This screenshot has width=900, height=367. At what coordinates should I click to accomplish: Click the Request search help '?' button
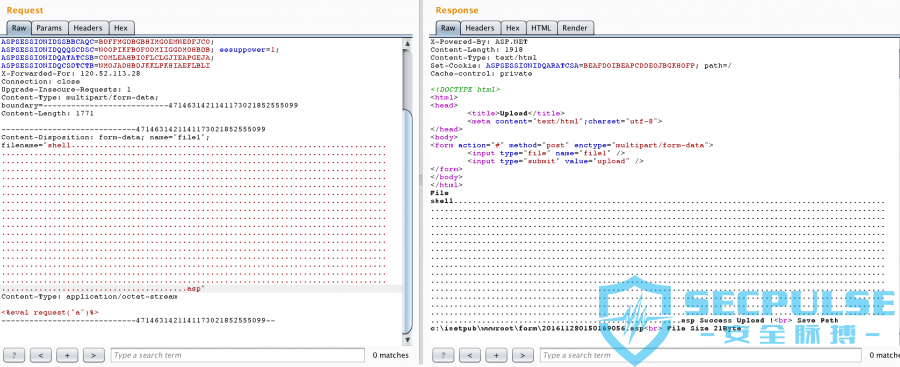click(14, 355)
